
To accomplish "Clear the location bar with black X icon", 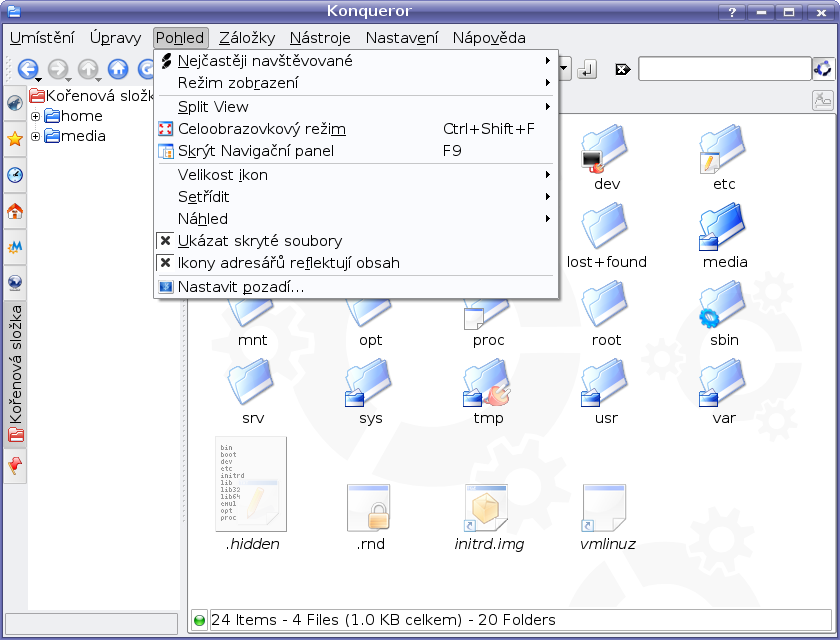I will click(623, 70).
